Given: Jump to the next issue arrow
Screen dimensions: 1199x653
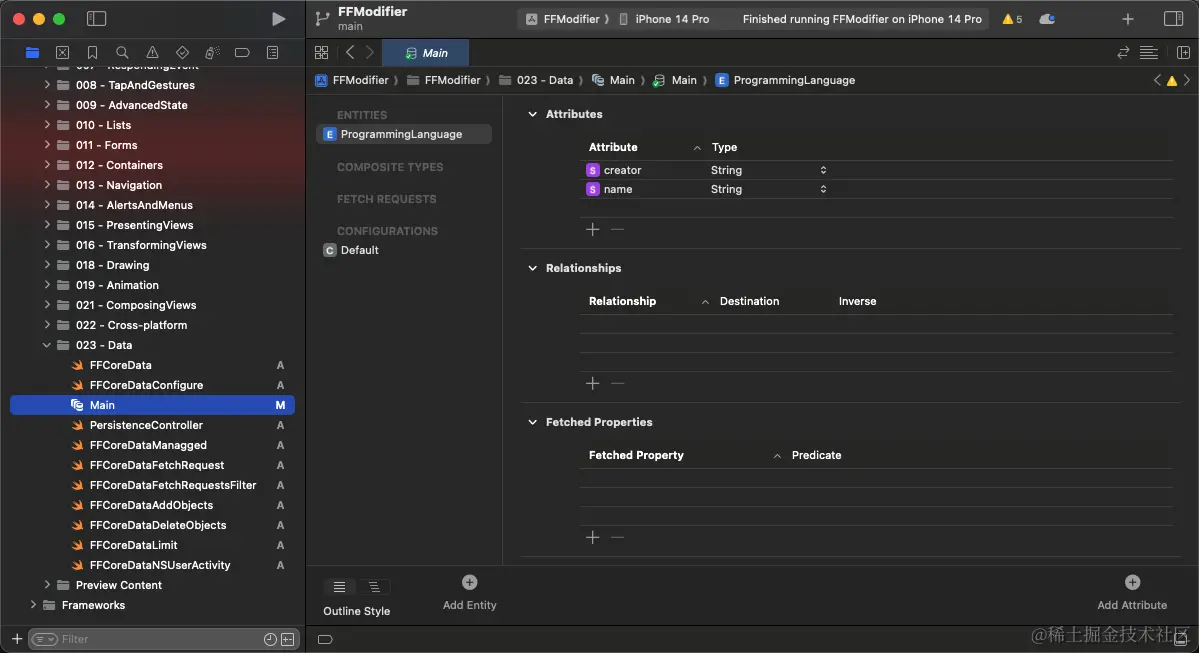Looking at the screenshot, I should [x=1187, y=80].
